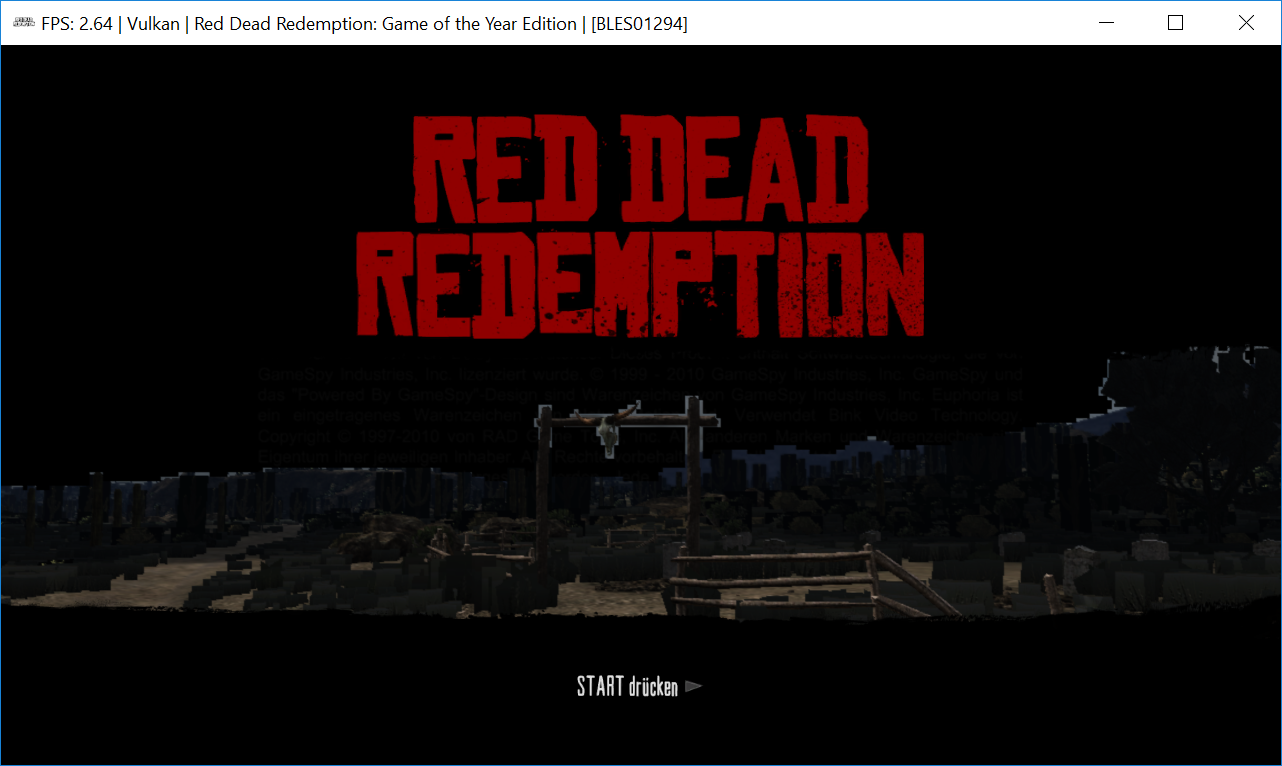Click the "REDEMPTION" word in the logo

(x=640, y=287)
